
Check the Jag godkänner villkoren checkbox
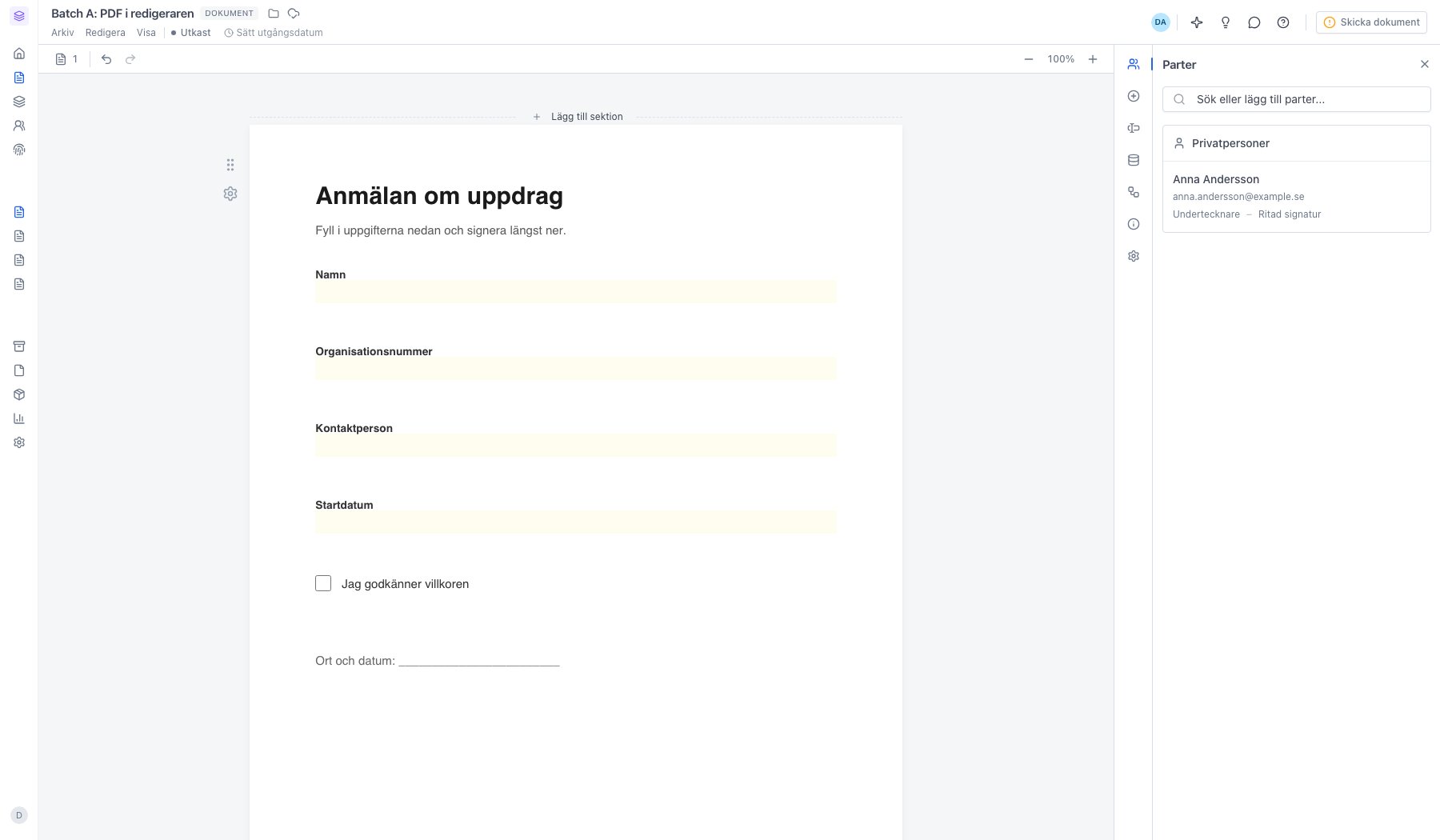point(323,583)
